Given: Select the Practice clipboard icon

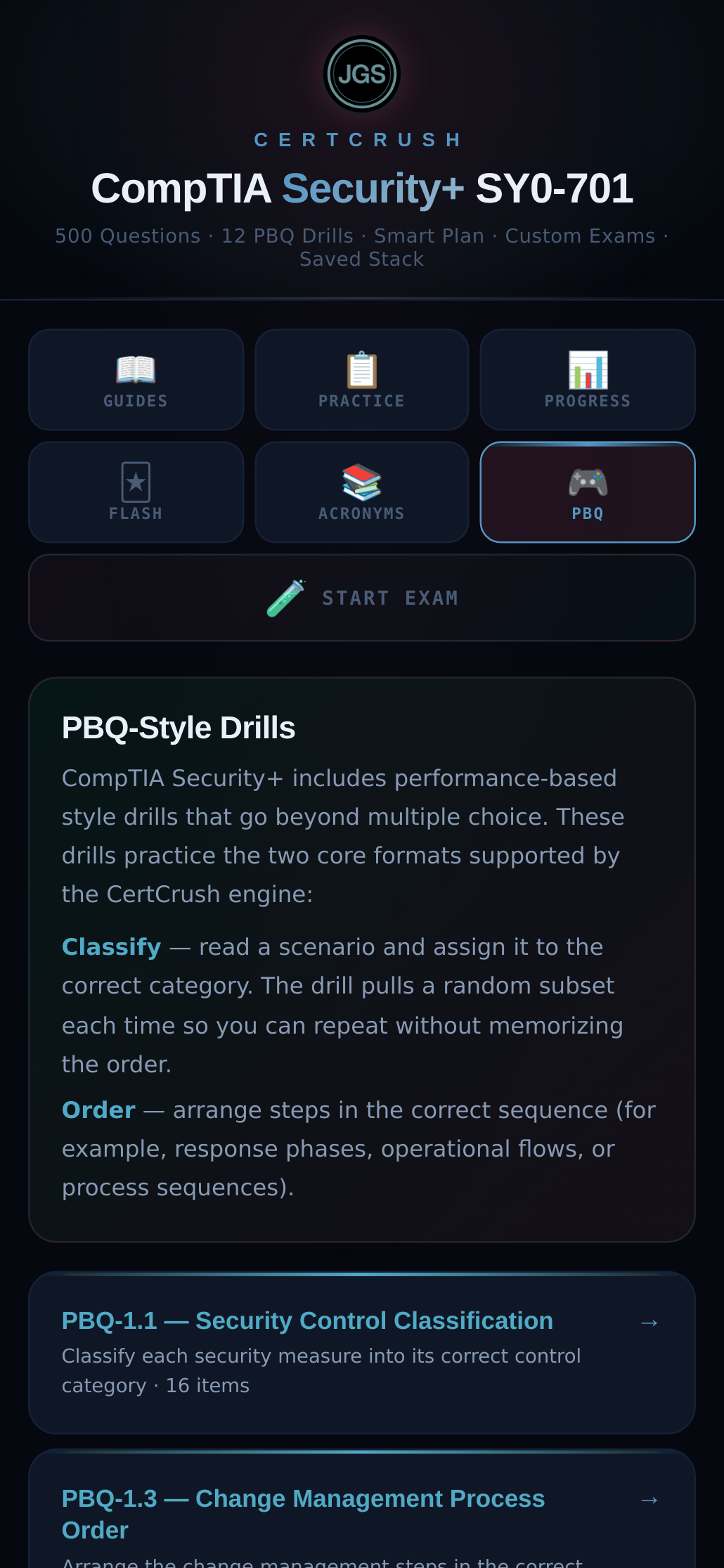Looking at the screenshot, I should pyautogui.click(x=361, y=369).
